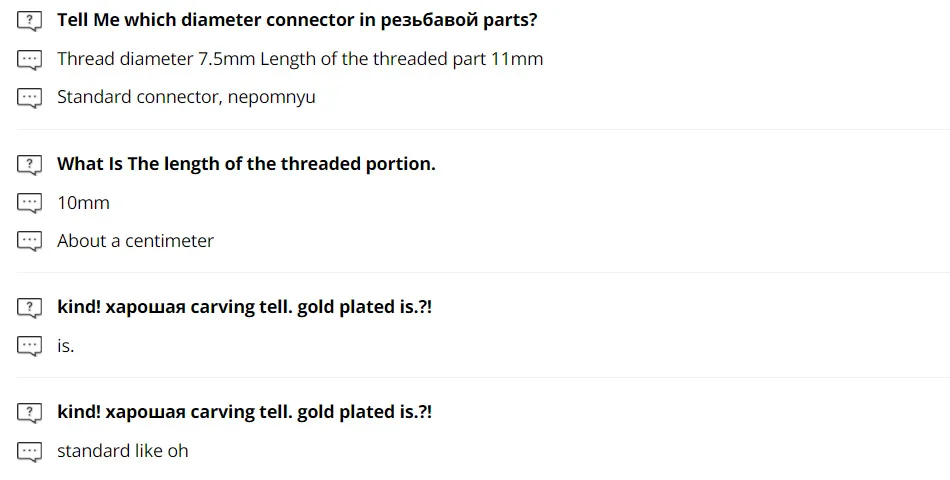Click the "standard like oh" answer
Screen dimensions: 950x480
[x=122, y=451]
